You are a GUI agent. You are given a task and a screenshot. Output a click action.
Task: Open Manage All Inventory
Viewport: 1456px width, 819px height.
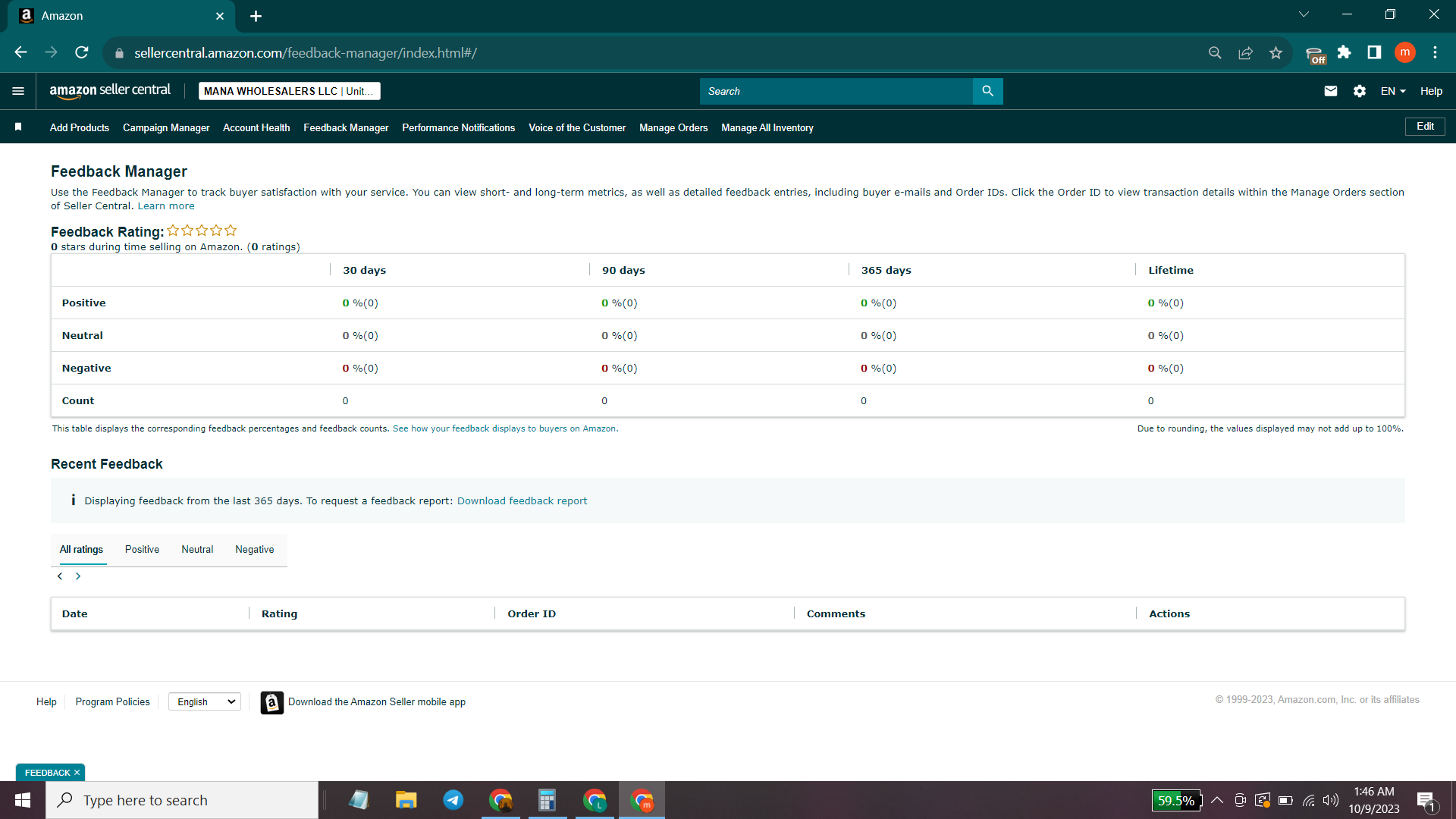pyautogui.click(x=767, y=127)
